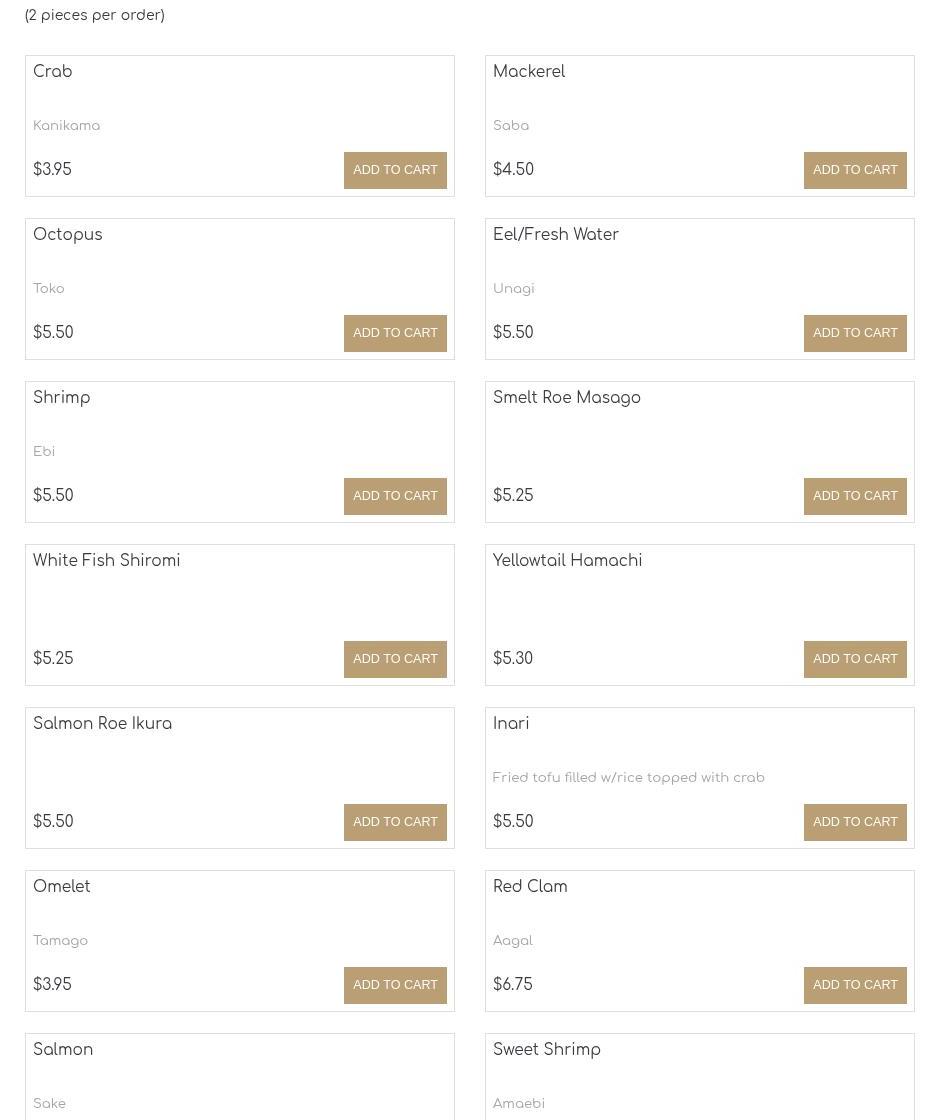Select the Crab item title
The width and height of the screenshot is (950, 1120).
(52, 71)
